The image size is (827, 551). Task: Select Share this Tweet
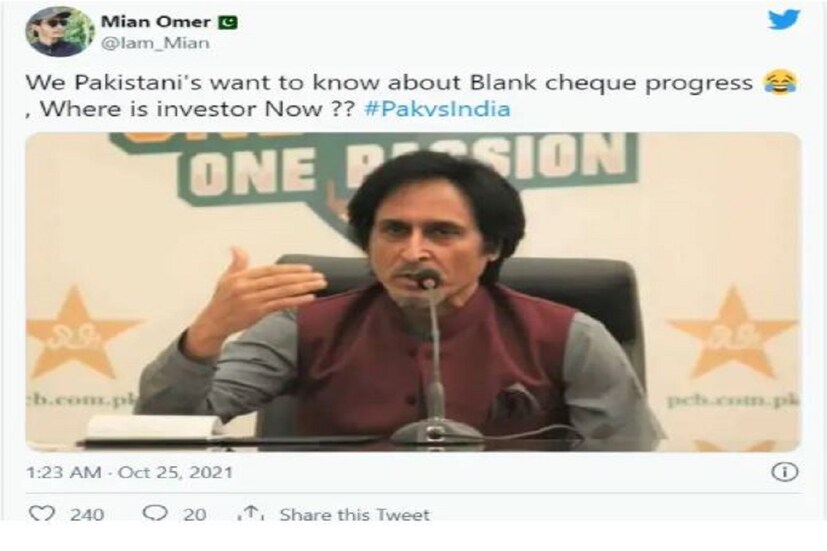click(354, 514)
